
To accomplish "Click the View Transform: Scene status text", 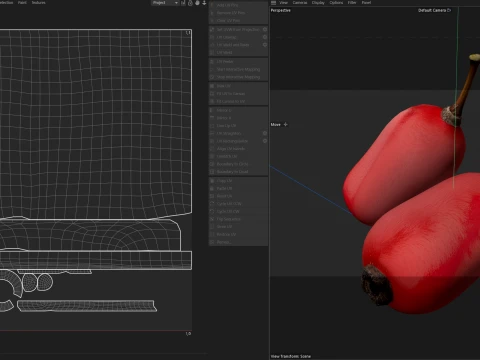I will click(x=291, y=356).
